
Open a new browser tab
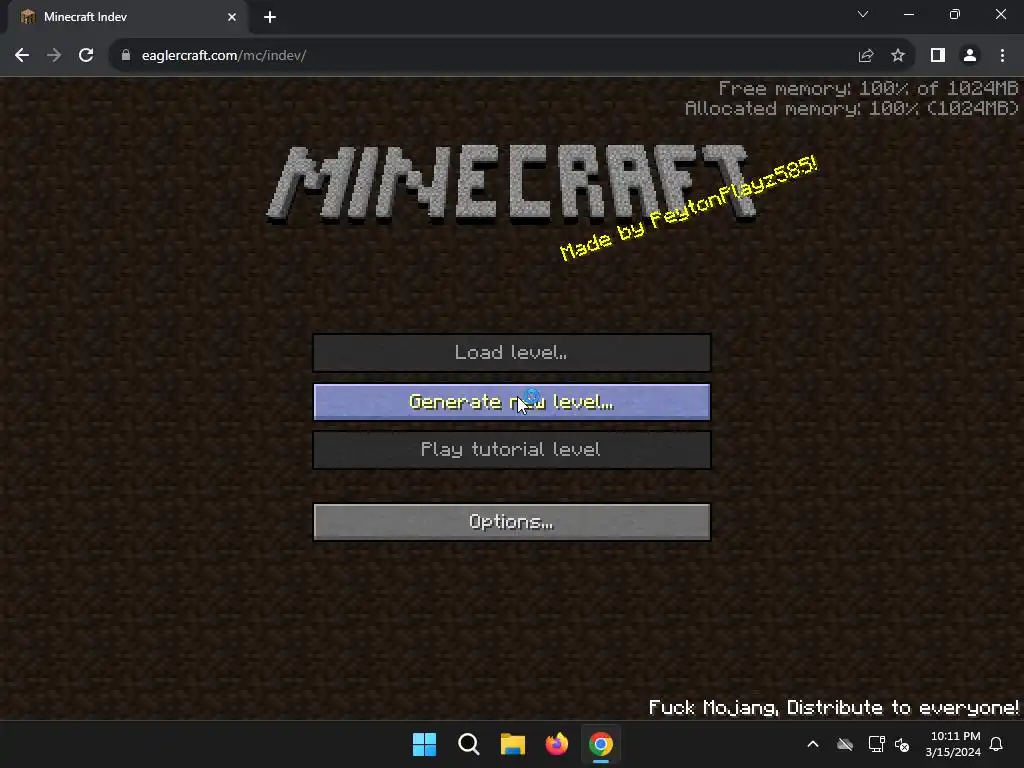[270, 17]
